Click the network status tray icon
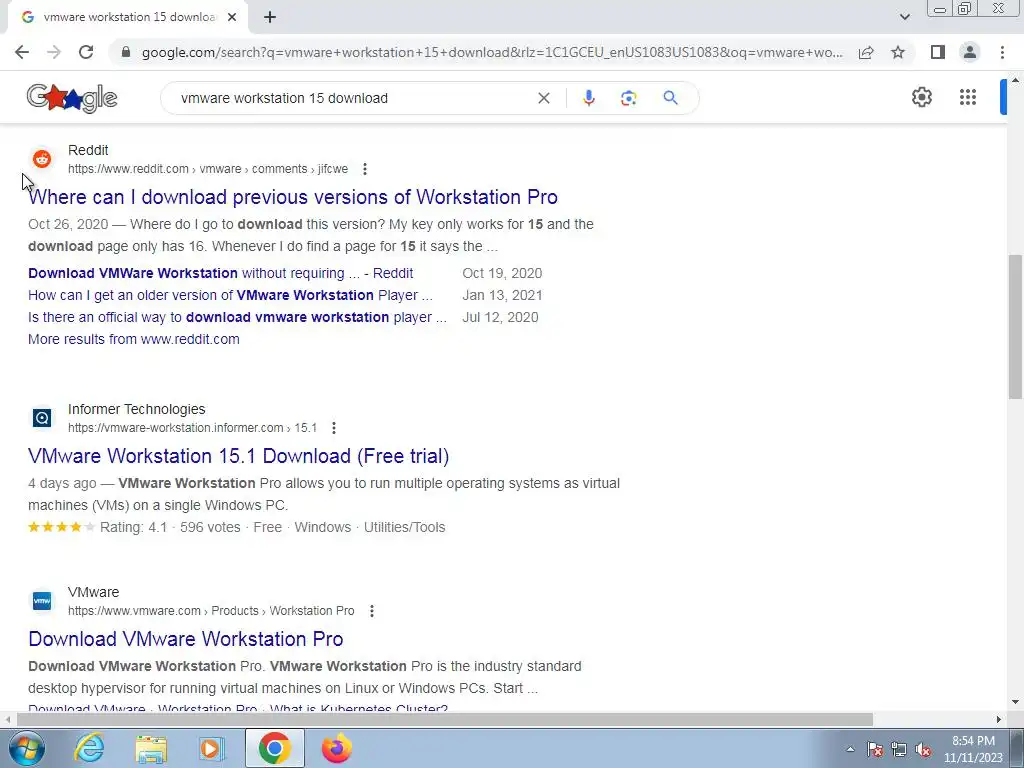 pos(899,749)
